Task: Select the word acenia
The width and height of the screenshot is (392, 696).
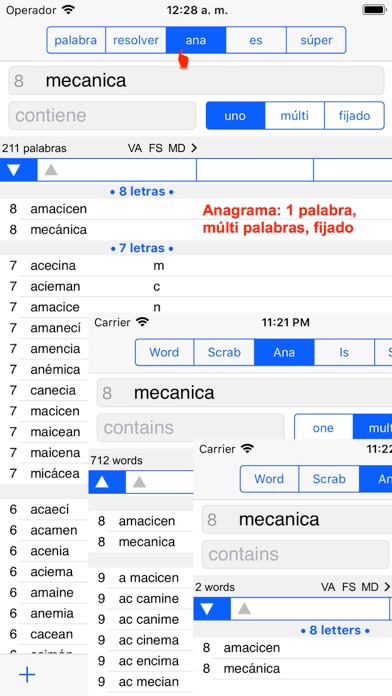Action: tap(50, 551)
